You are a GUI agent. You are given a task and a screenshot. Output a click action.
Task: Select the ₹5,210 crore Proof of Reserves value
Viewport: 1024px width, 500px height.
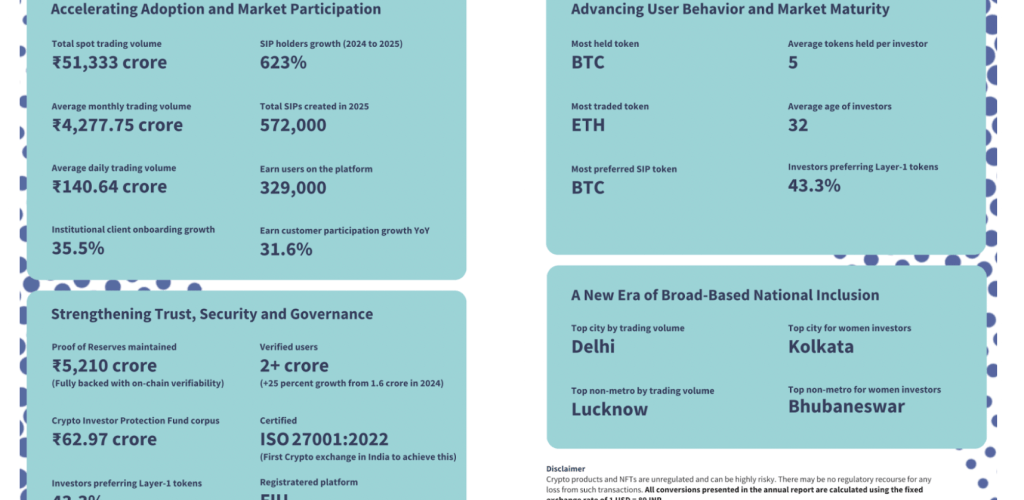point(104,366)
